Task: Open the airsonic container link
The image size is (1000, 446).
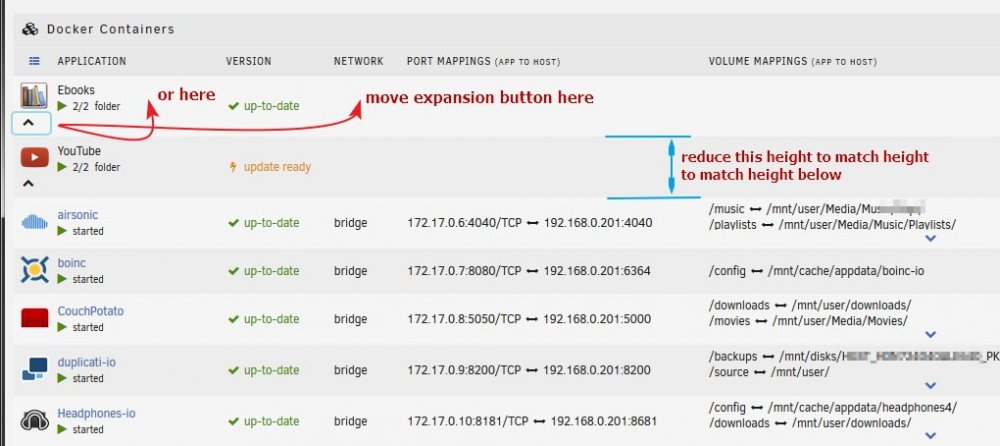Action: [x=78, y=215]
